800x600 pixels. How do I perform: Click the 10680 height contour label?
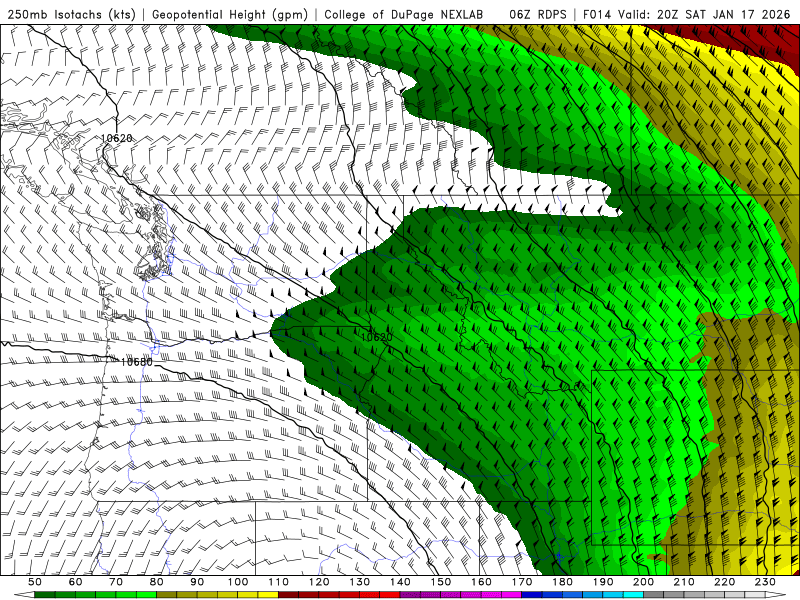pos(137,362)
